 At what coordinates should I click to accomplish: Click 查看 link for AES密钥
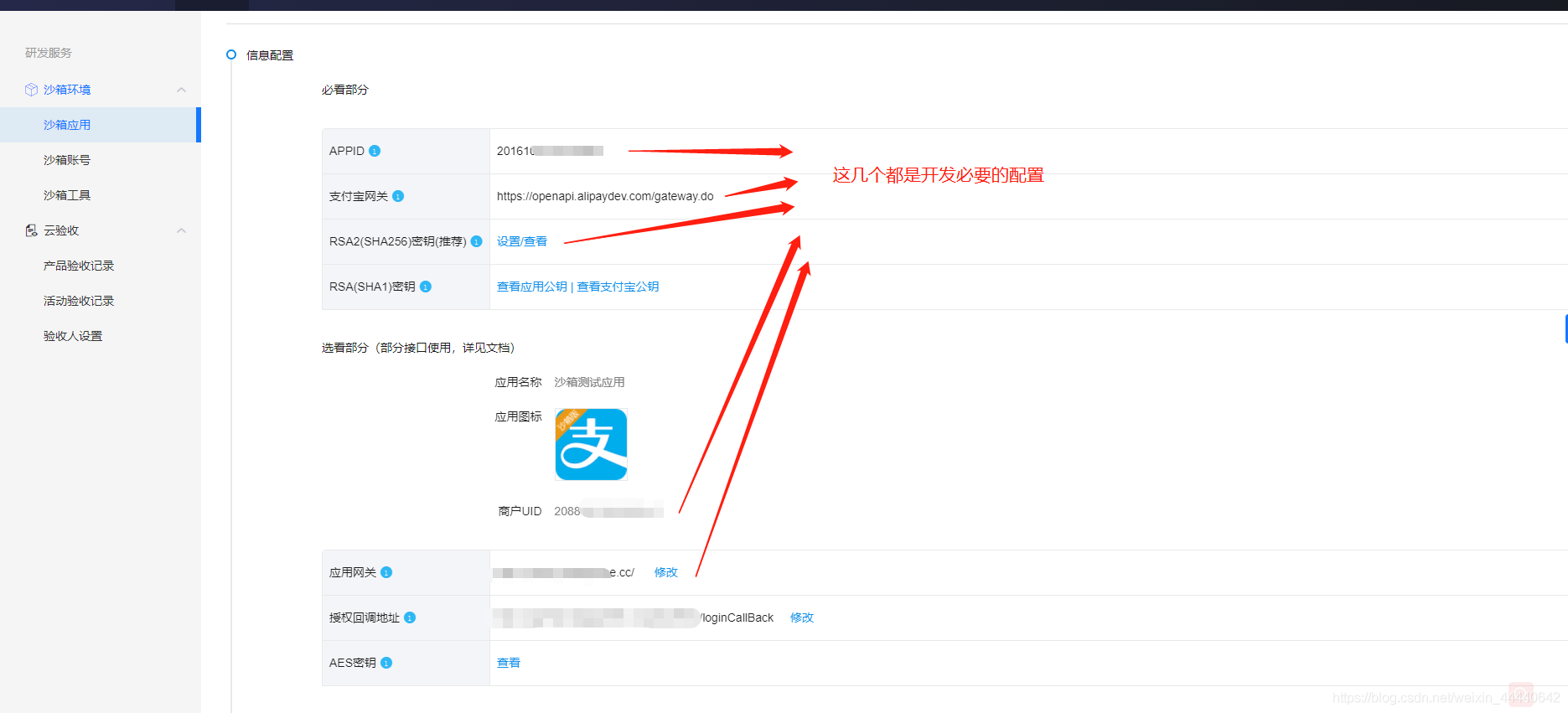[x=508, y=663]
